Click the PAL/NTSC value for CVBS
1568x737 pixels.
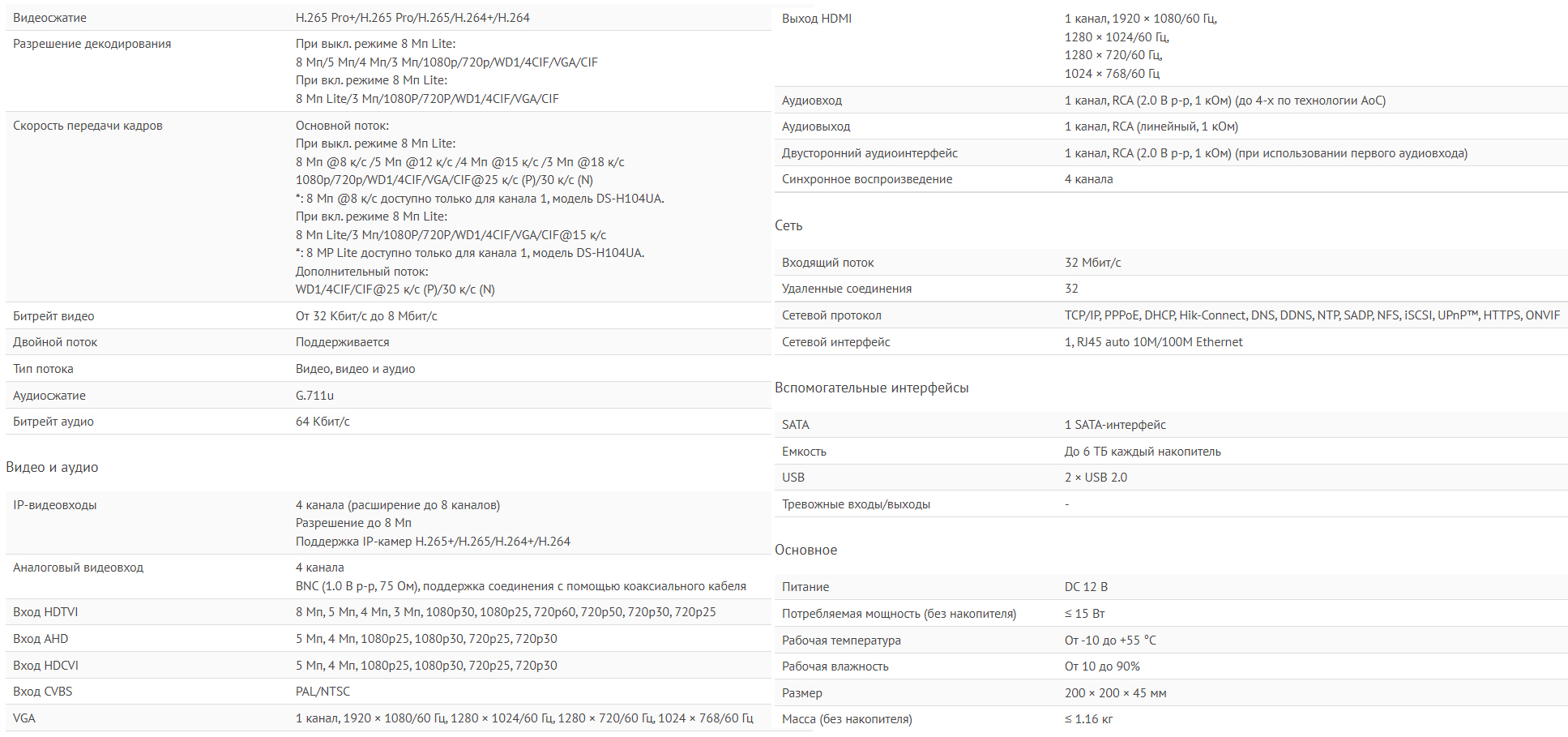tap(323, 692)
